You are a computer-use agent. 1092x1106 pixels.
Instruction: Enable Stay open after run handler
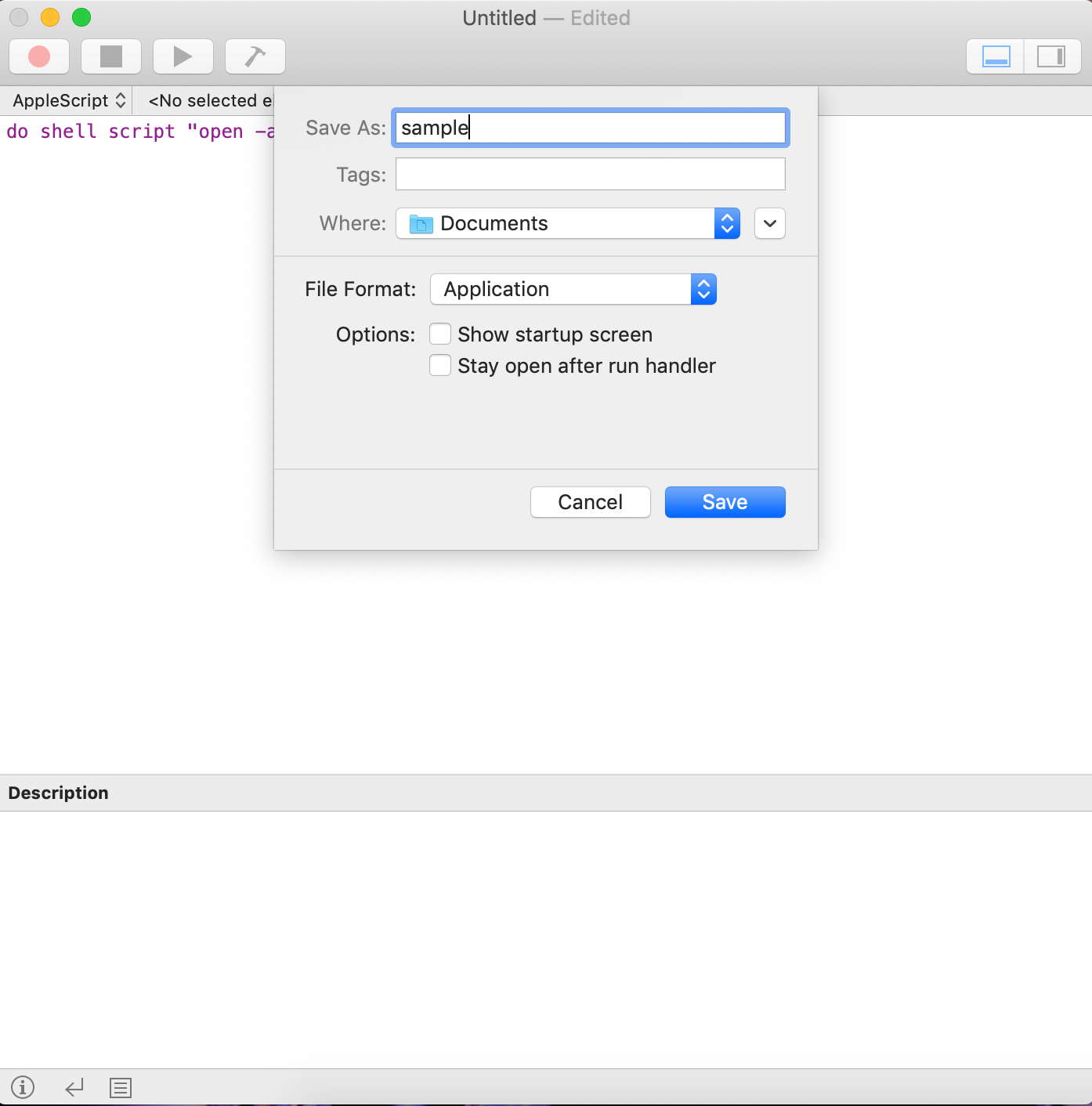tap(440, 366)
